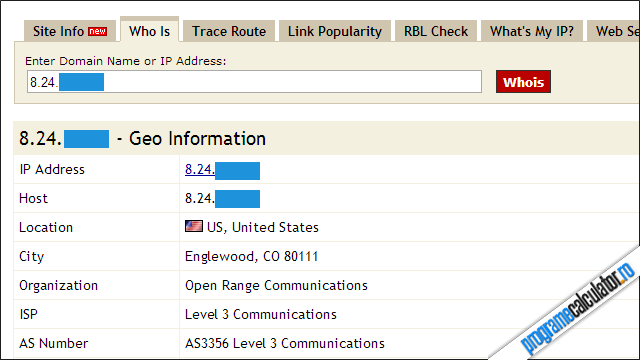Select the 'Level 3 Communications' ISP value
640x360 pixels.
pyautogui.click(x=261, y=314)
